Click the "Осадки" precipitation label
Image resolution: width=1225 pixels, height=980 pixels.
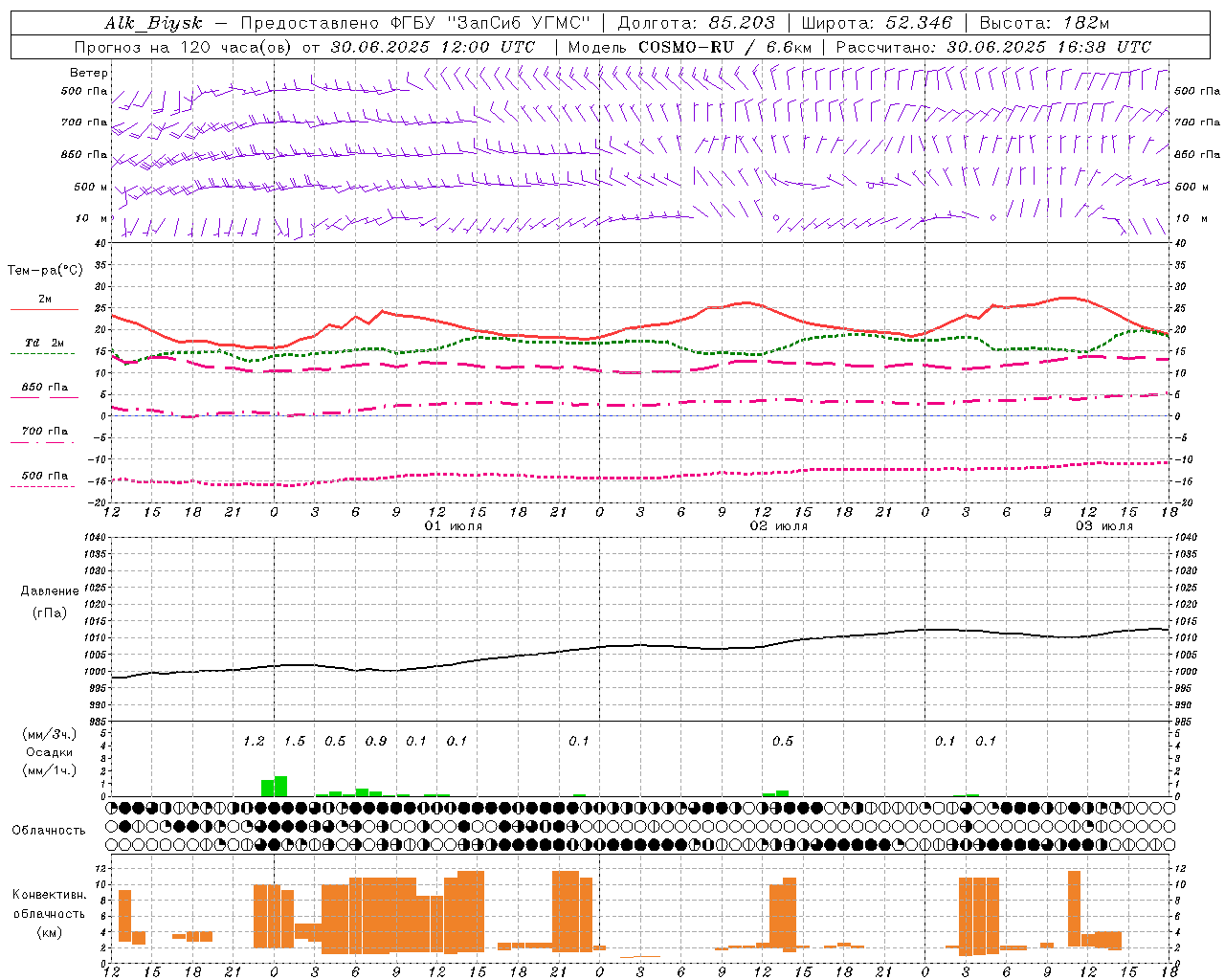click(x=50, y=752)
